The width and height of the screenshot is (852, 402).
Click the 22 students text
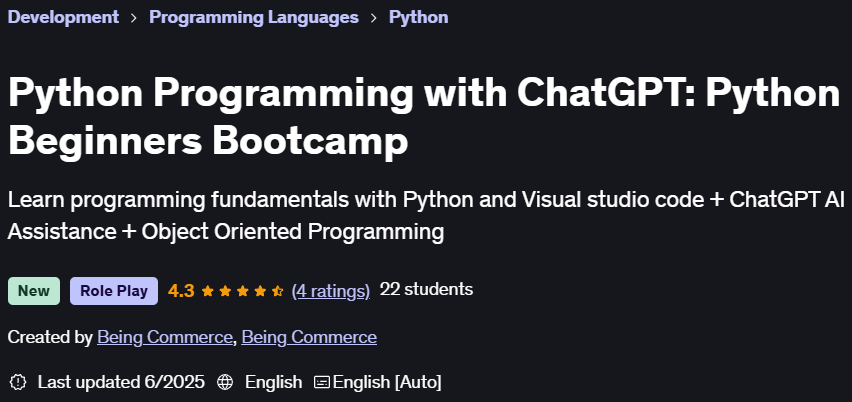pyautogui.click(x=427, y=290)
